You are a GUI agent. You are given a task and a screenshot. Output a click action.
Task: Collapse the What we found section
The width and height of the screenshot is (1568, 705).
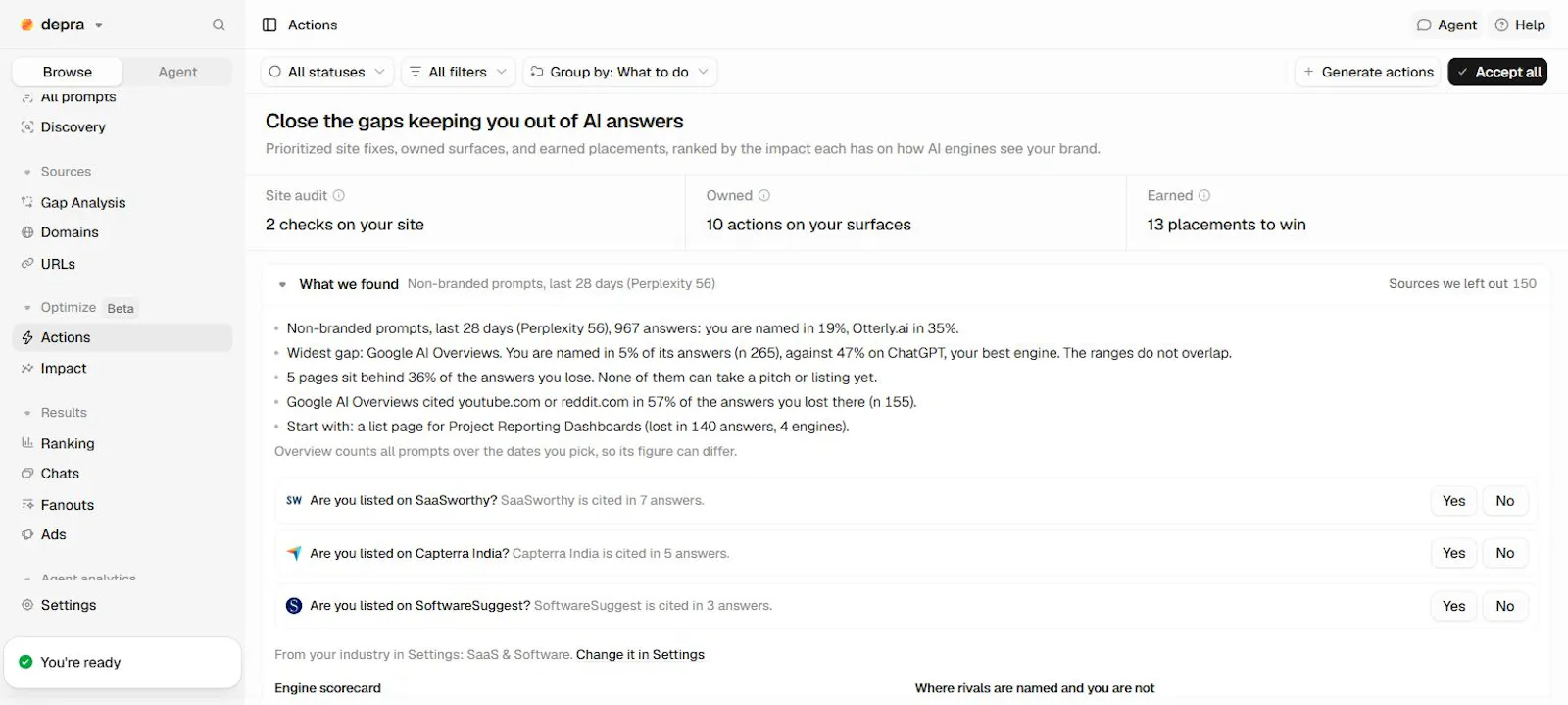282,284
